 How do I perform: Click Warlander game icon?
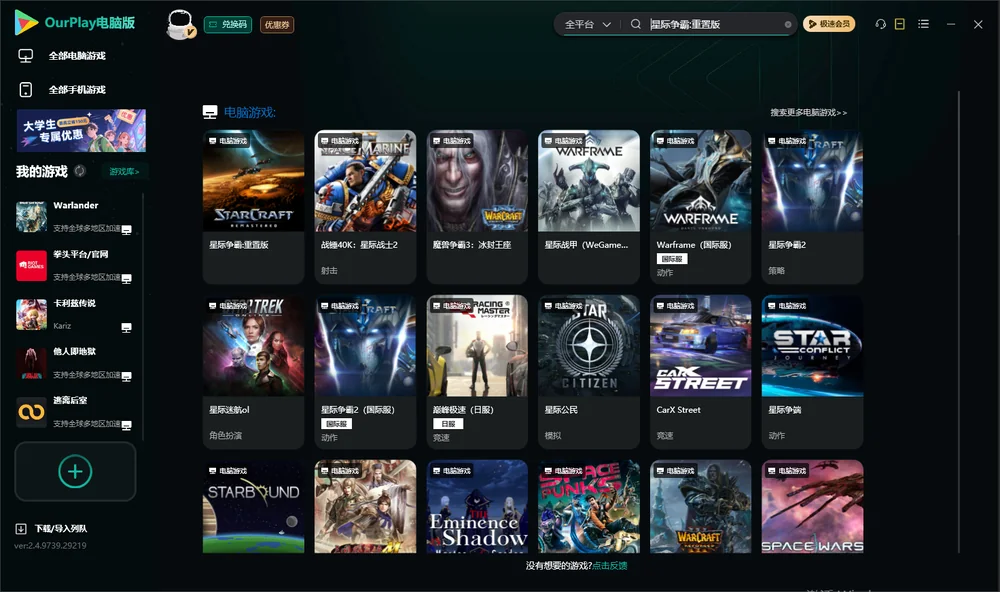pos(31,217)
